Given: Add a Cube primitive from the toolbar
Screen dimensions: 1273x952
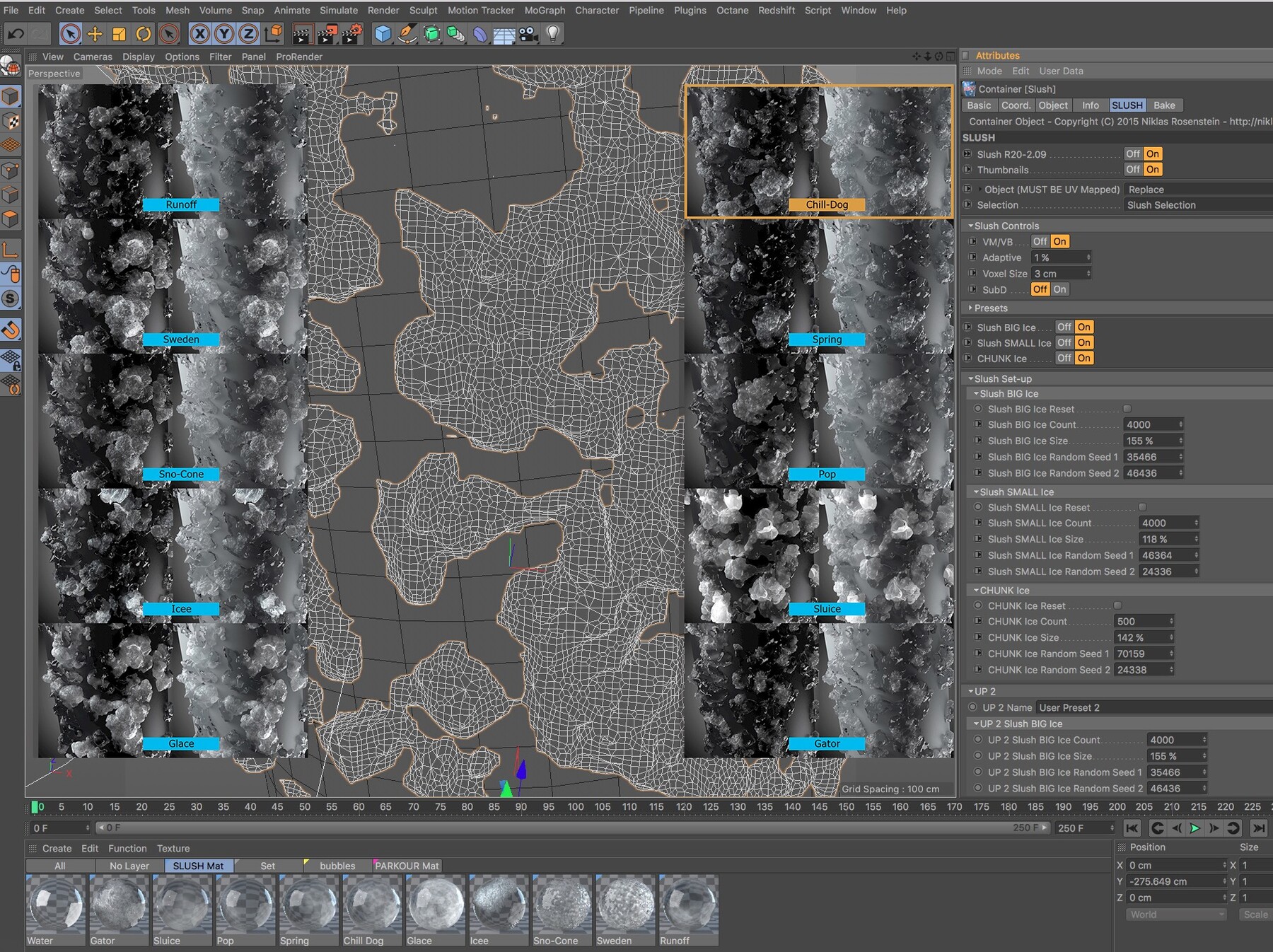Looking at the screenshot, I should pos(383,33).
